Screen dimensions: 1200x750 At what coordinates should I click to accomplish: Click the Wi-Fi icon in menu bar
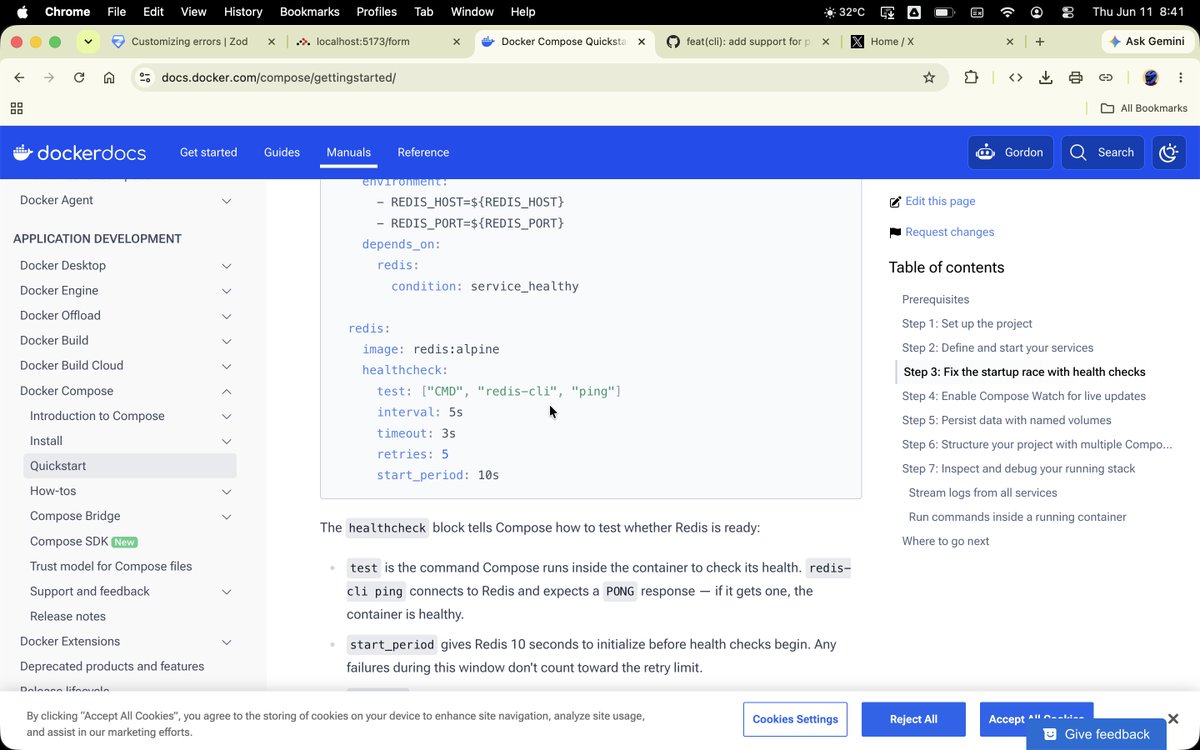(x=1007, y=12)
